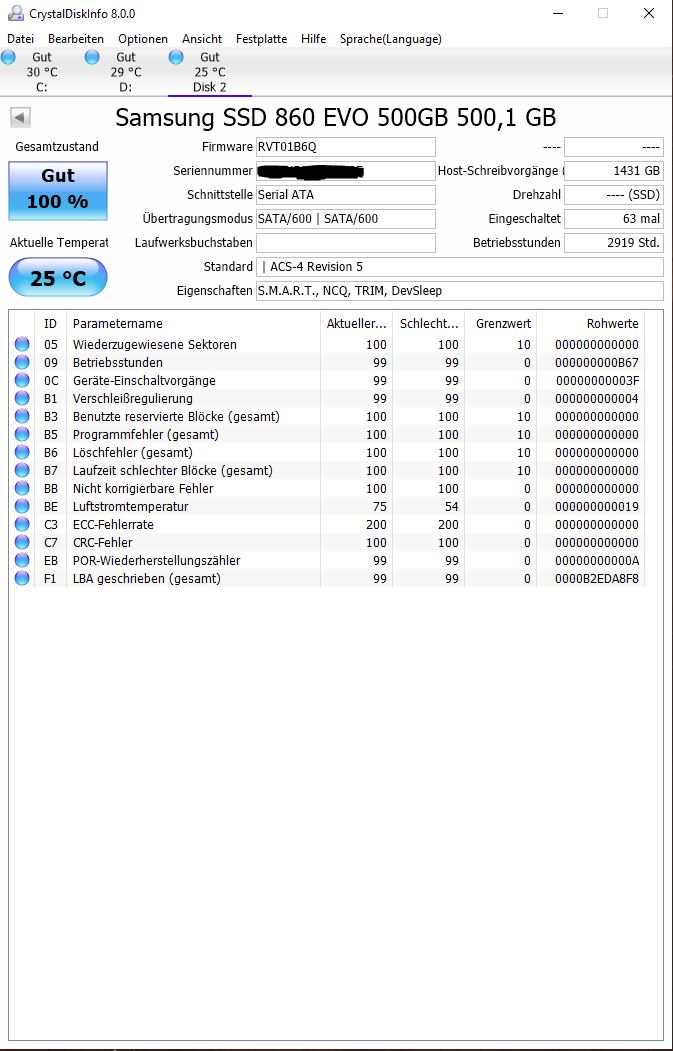Viewport: 673px width, 1051px height.
Task: Click the Grenzwert column header
Action: [501, 324]
